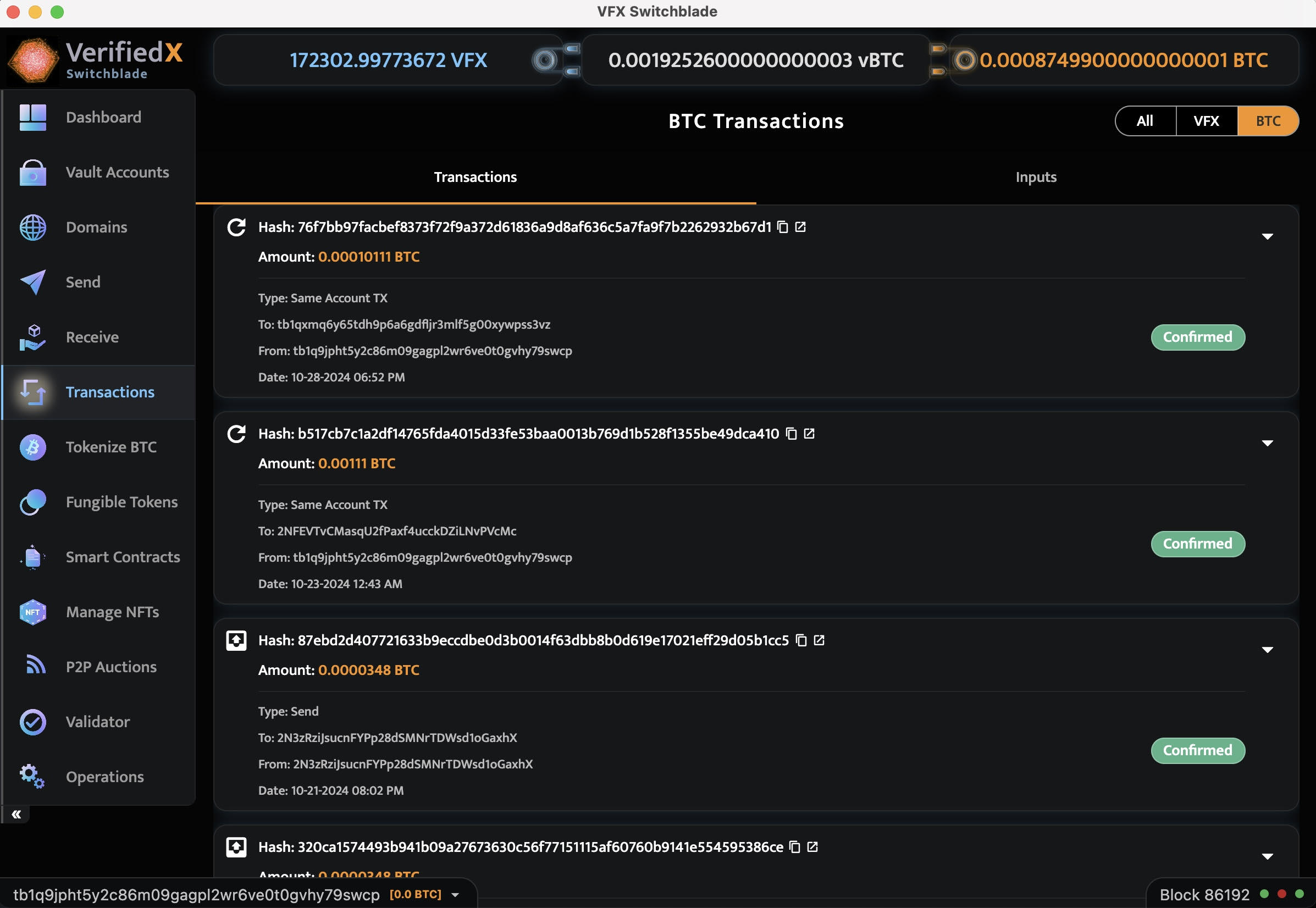The image size is (1316, 908).
Task: Click the Validator checkmark icon
Action: 32,722
